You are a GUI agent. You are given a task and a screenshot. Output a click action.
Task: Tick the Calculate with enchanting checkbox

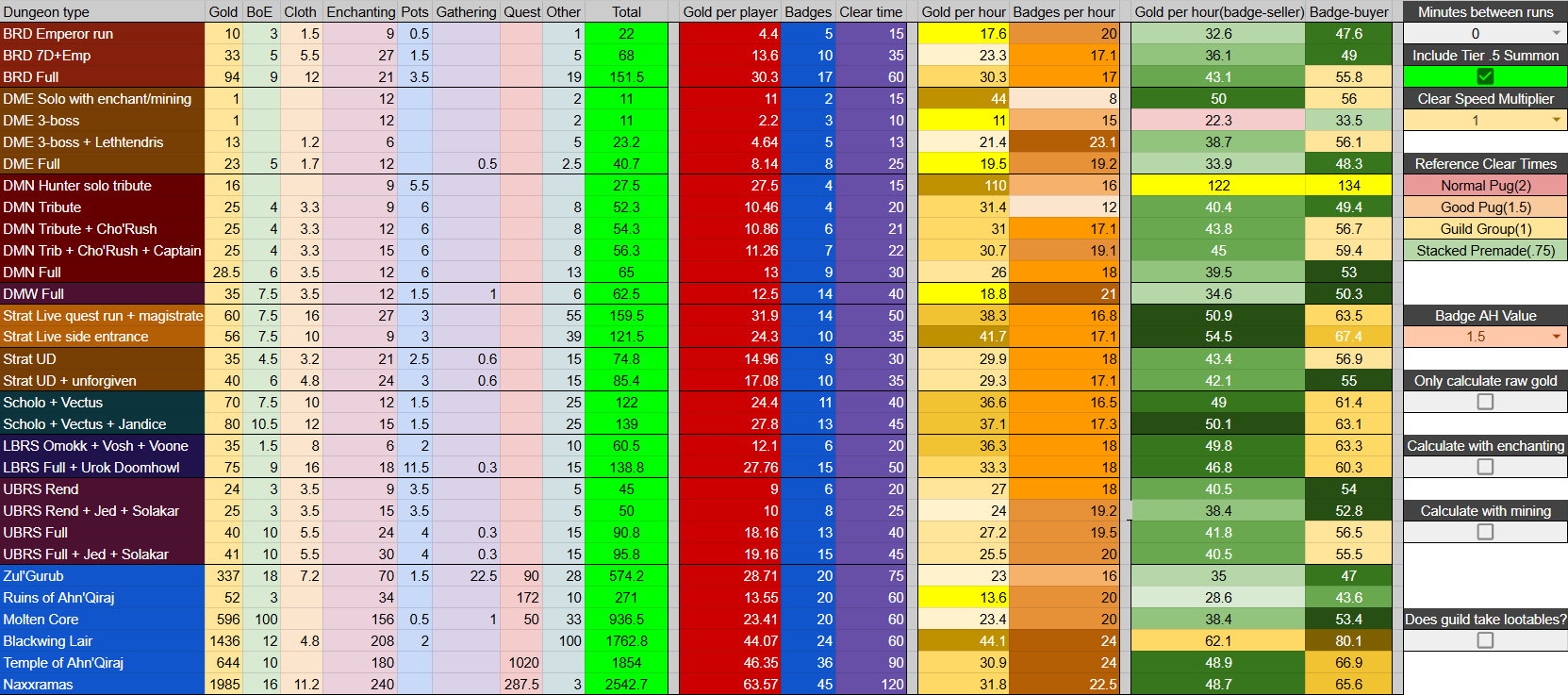click(1485, 467)
